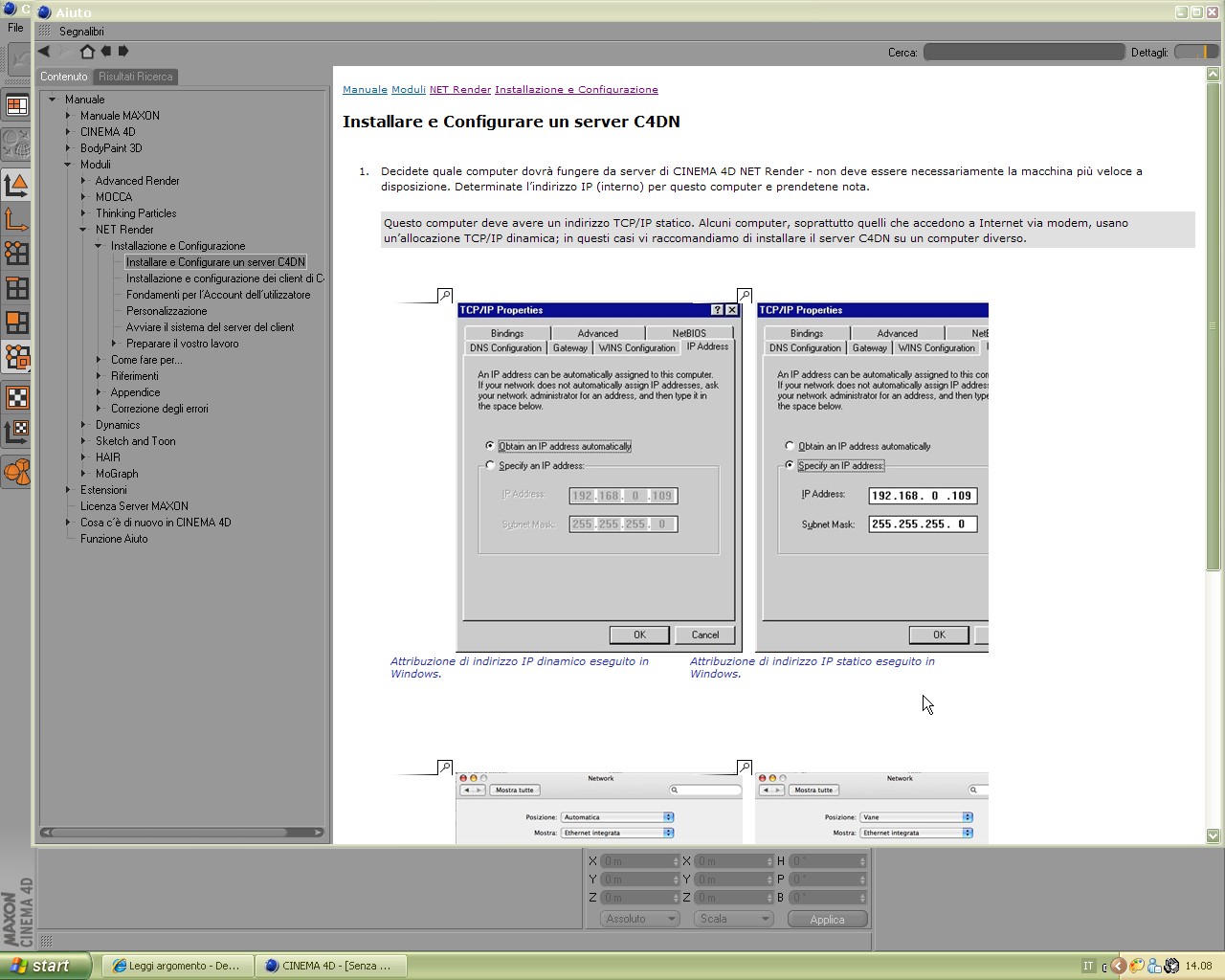Image resolution: width=1225 pixels, height=980 pixels.
Task: Expand Preparare il vostro lavoro node
Action: coord(114,344)
